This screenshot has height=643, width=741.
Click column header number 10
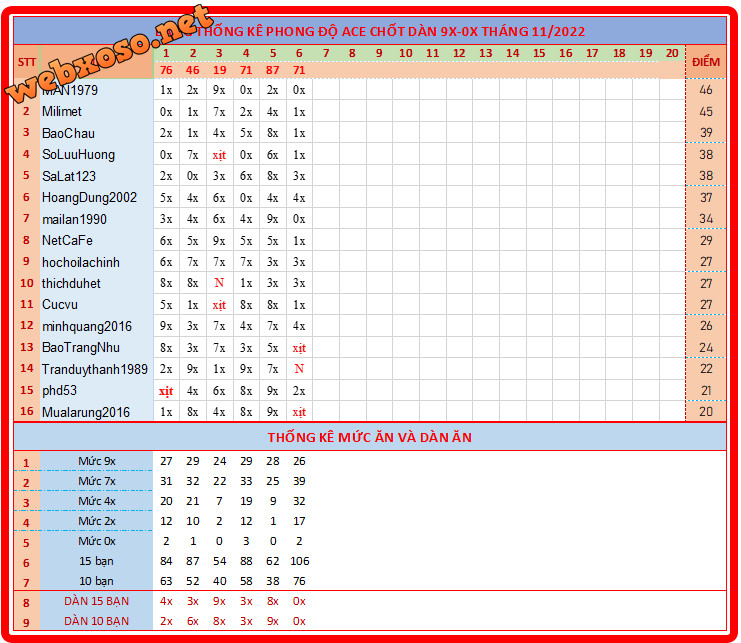[x=405, y=53]
